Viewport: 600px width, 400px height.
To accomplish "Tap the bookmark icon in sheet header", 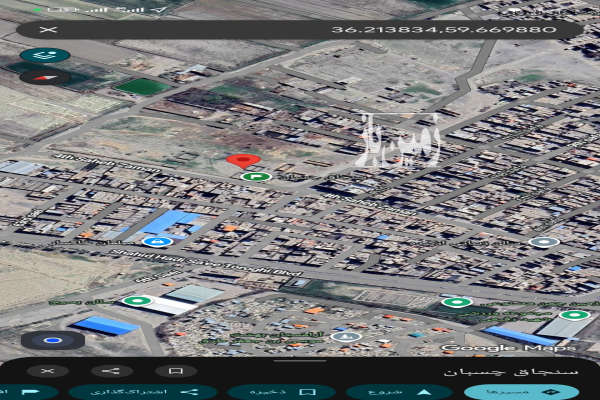I will 175,371.
